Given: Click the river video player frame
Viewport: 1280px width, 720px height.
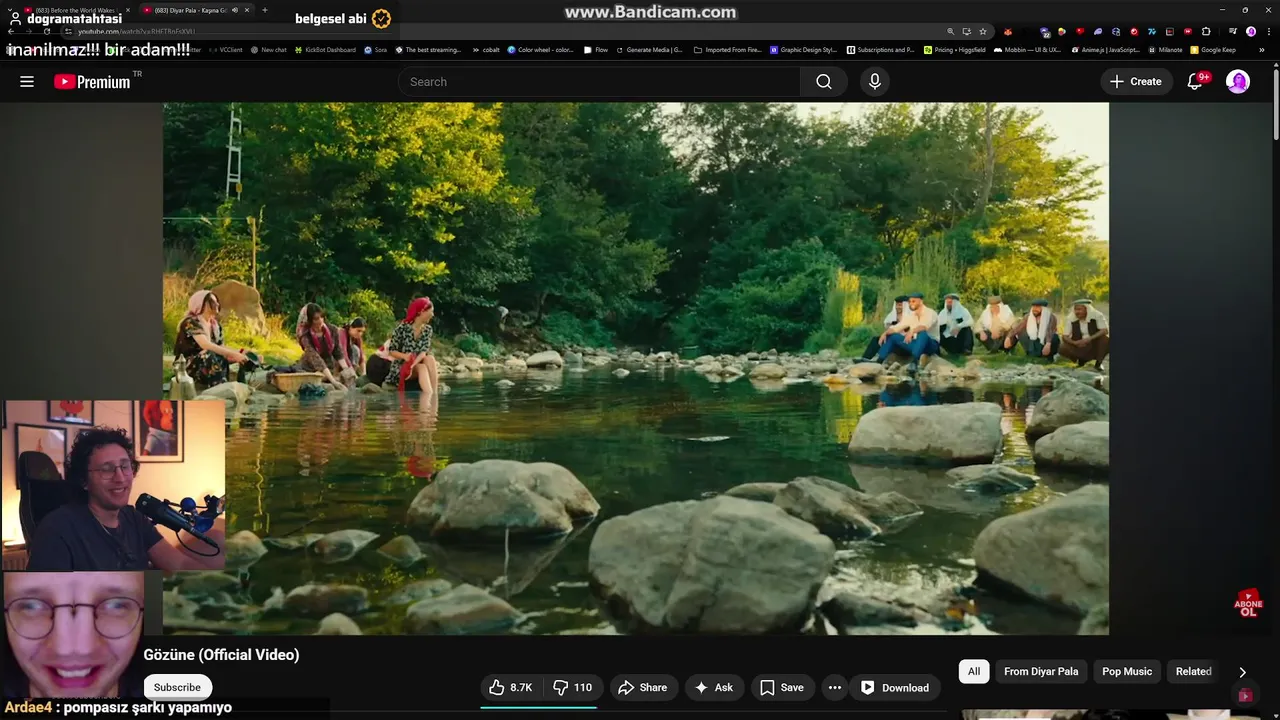Looking at the screenshot, I should click(636, 368).
